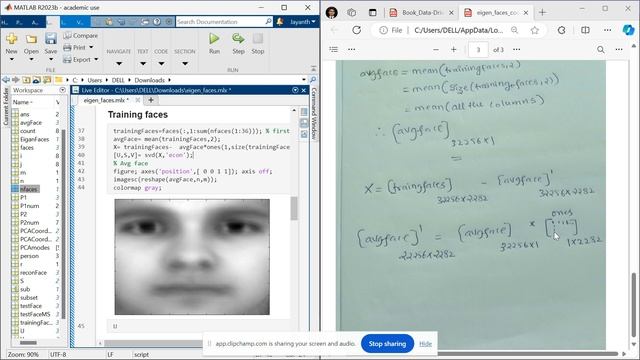Click the Edge profile picture
The width and height of the screenshot is (640, 360).
[x=331, y=13]
